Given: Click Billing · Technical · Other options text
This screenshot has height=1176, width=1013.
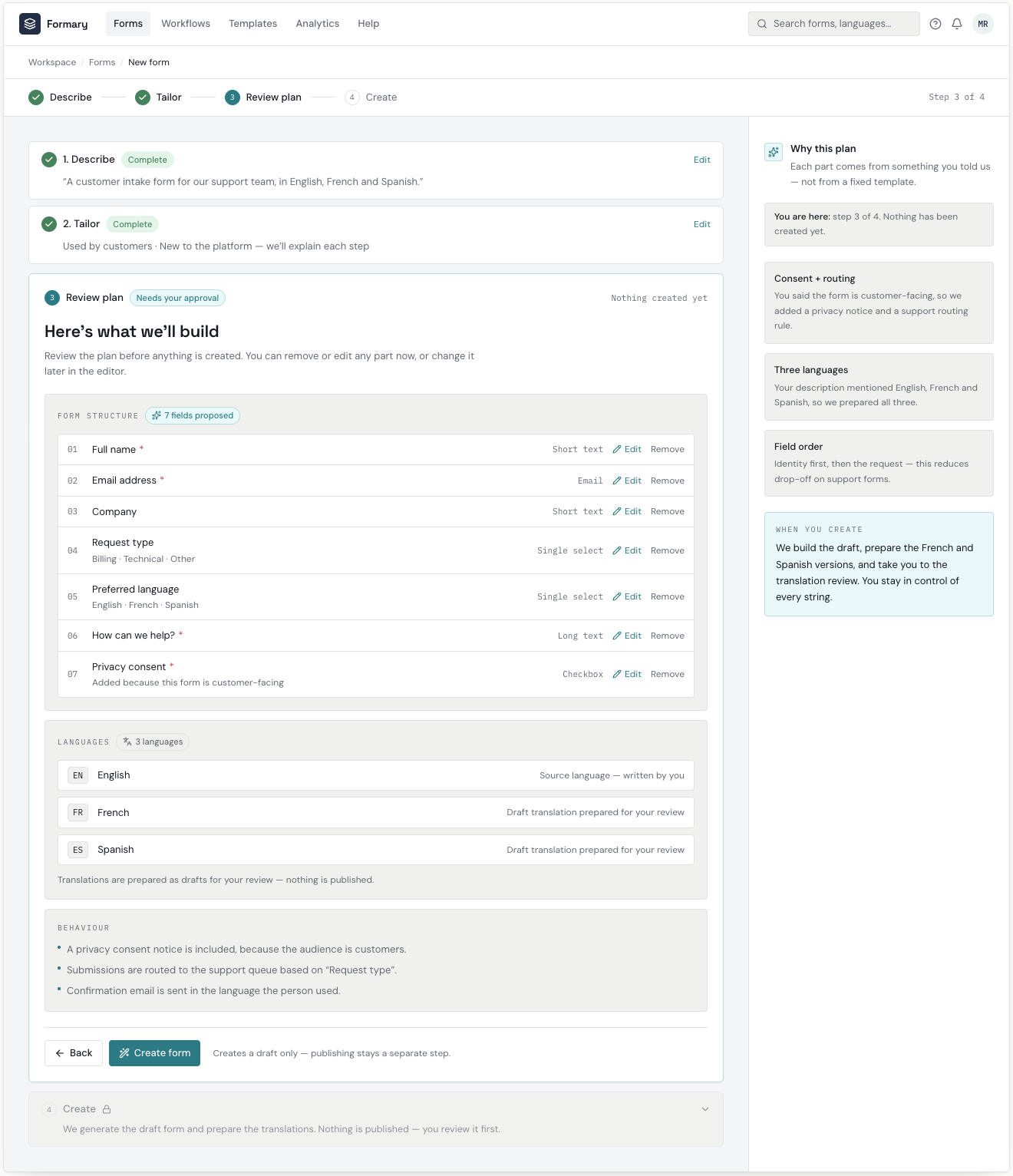Looking at the screenshot, I should (x=144, y=559).
